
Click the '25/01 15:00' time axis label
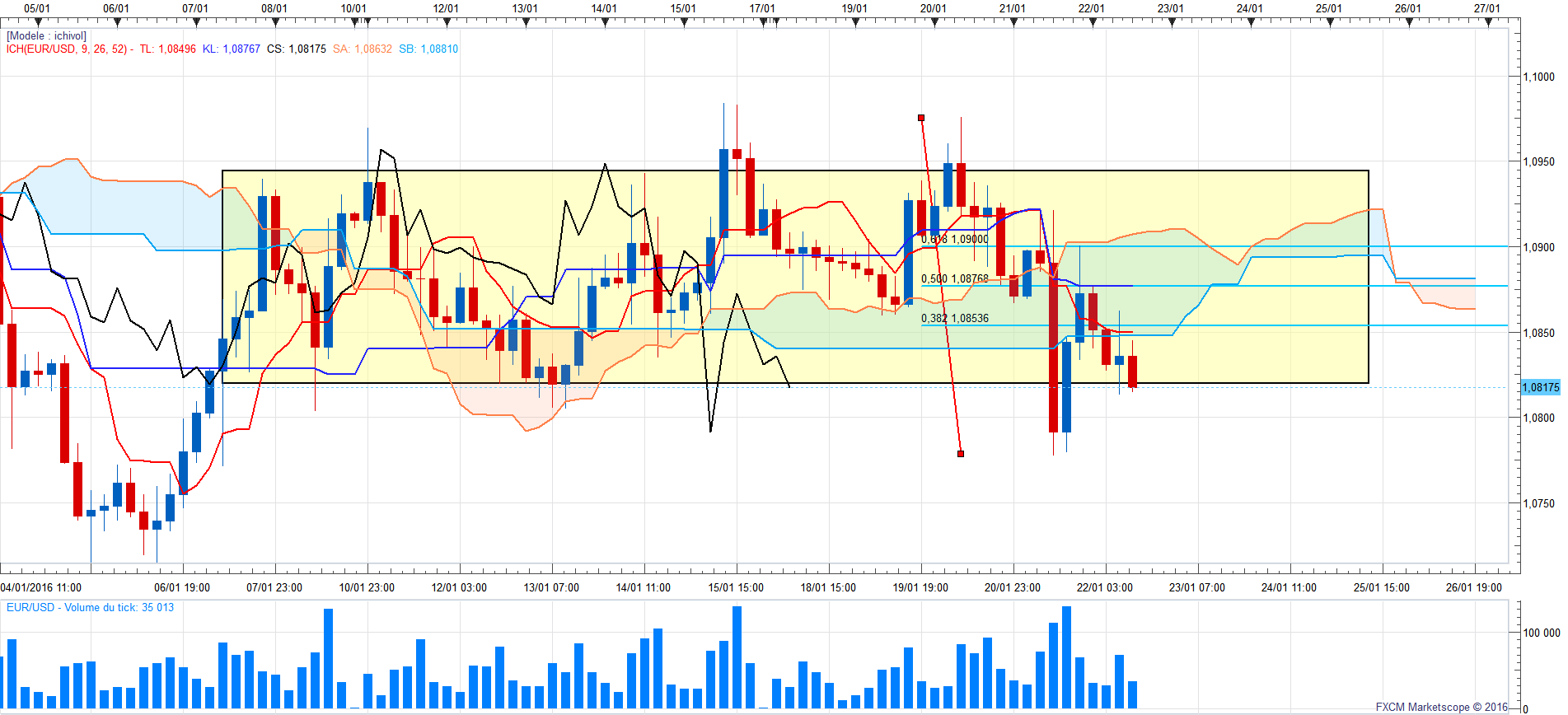pyautogui.click(x=1382, y=588)
